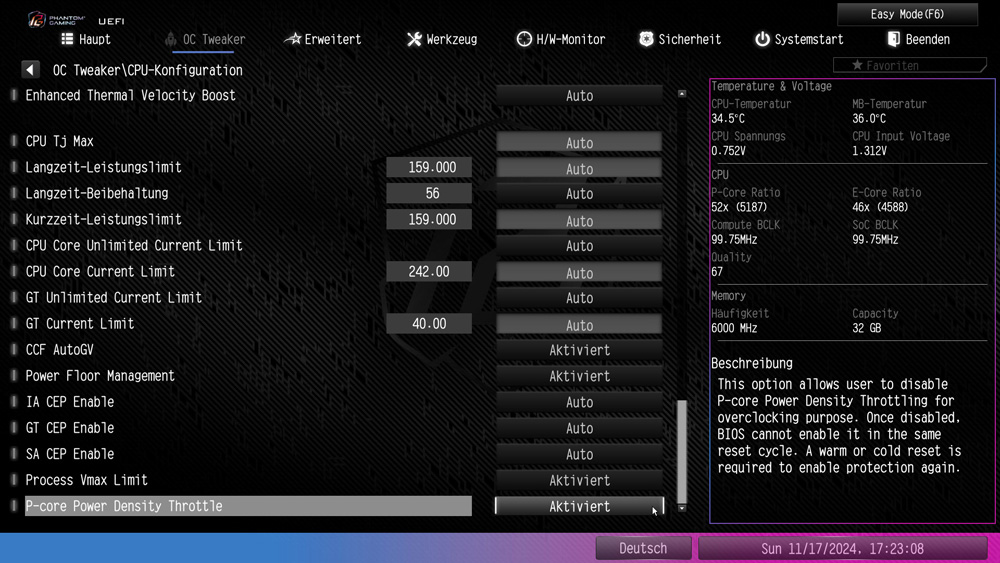Click the Werkzeug wrench icon
This screenshot has height=563, width=1000.
[414, 39]
